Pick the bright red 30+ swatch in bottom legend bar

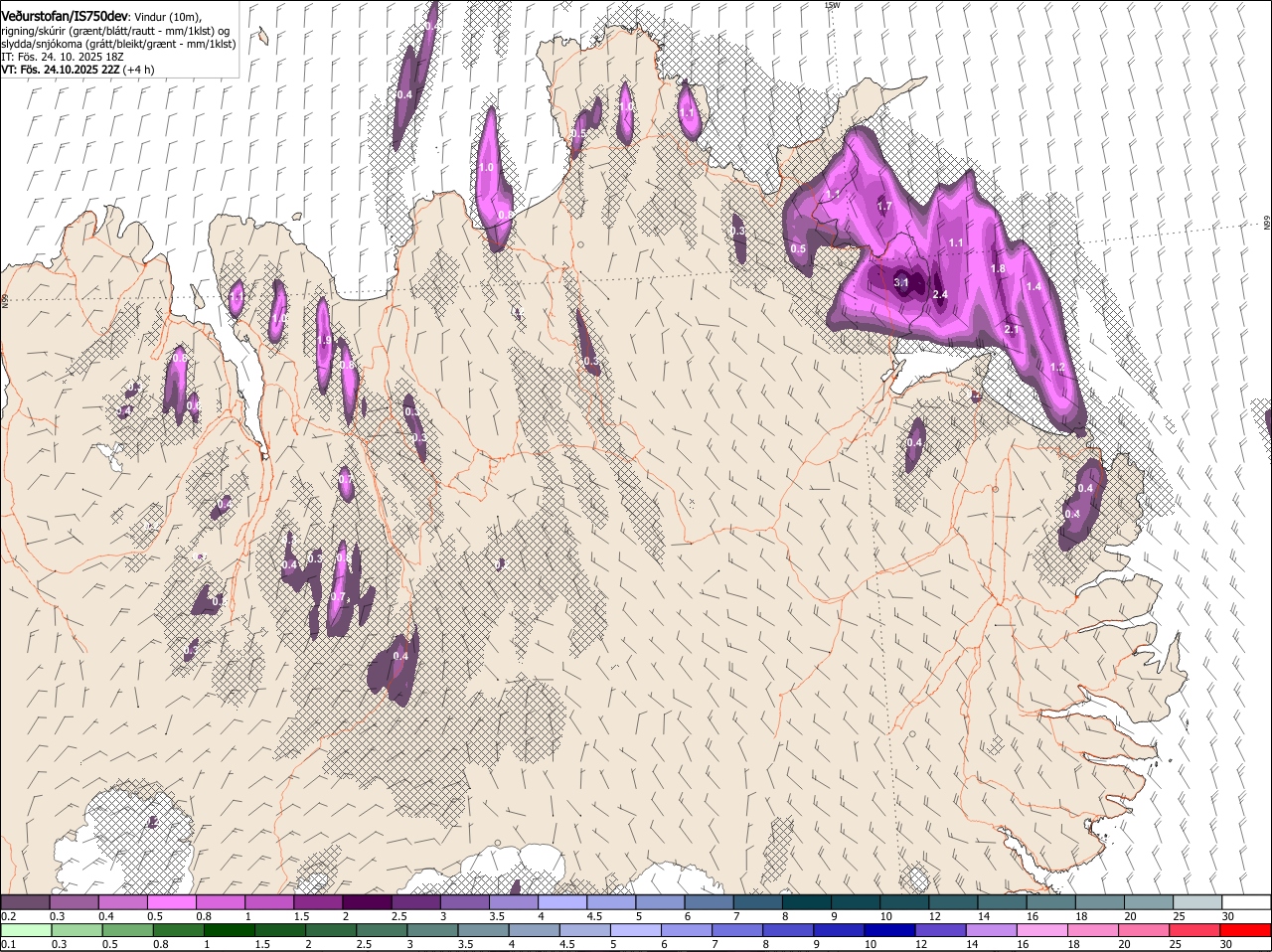pyautogui.click(x=1247, y=930)
